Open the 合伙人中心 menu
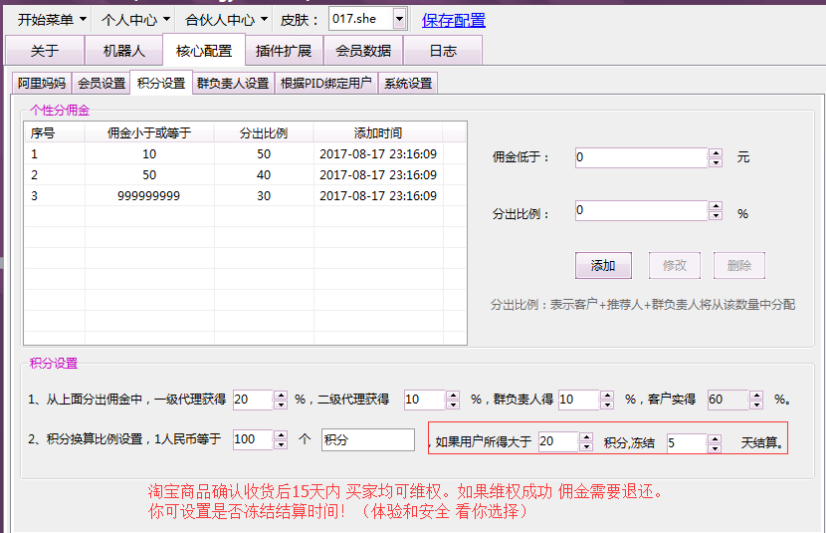This screenshot has height=533, width=826. click(227, 19)
